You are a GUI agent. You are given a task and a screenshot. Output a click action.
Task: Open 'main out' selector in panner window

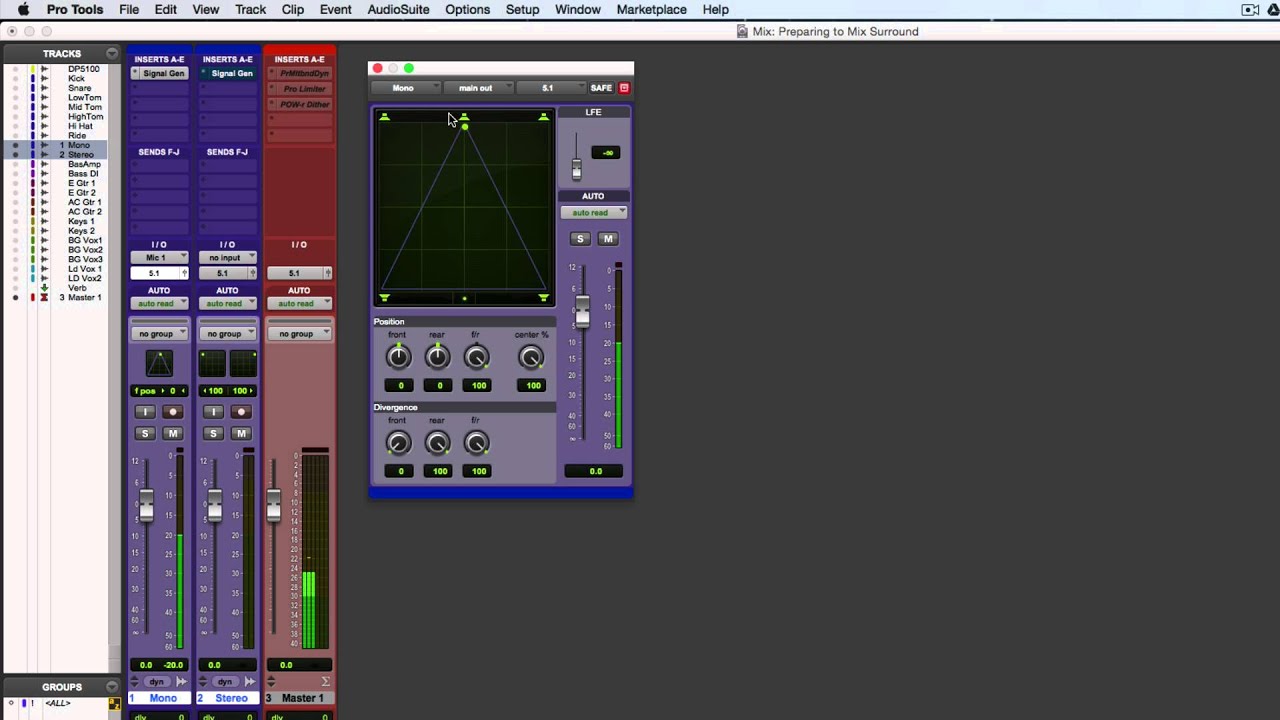point(479,88)
